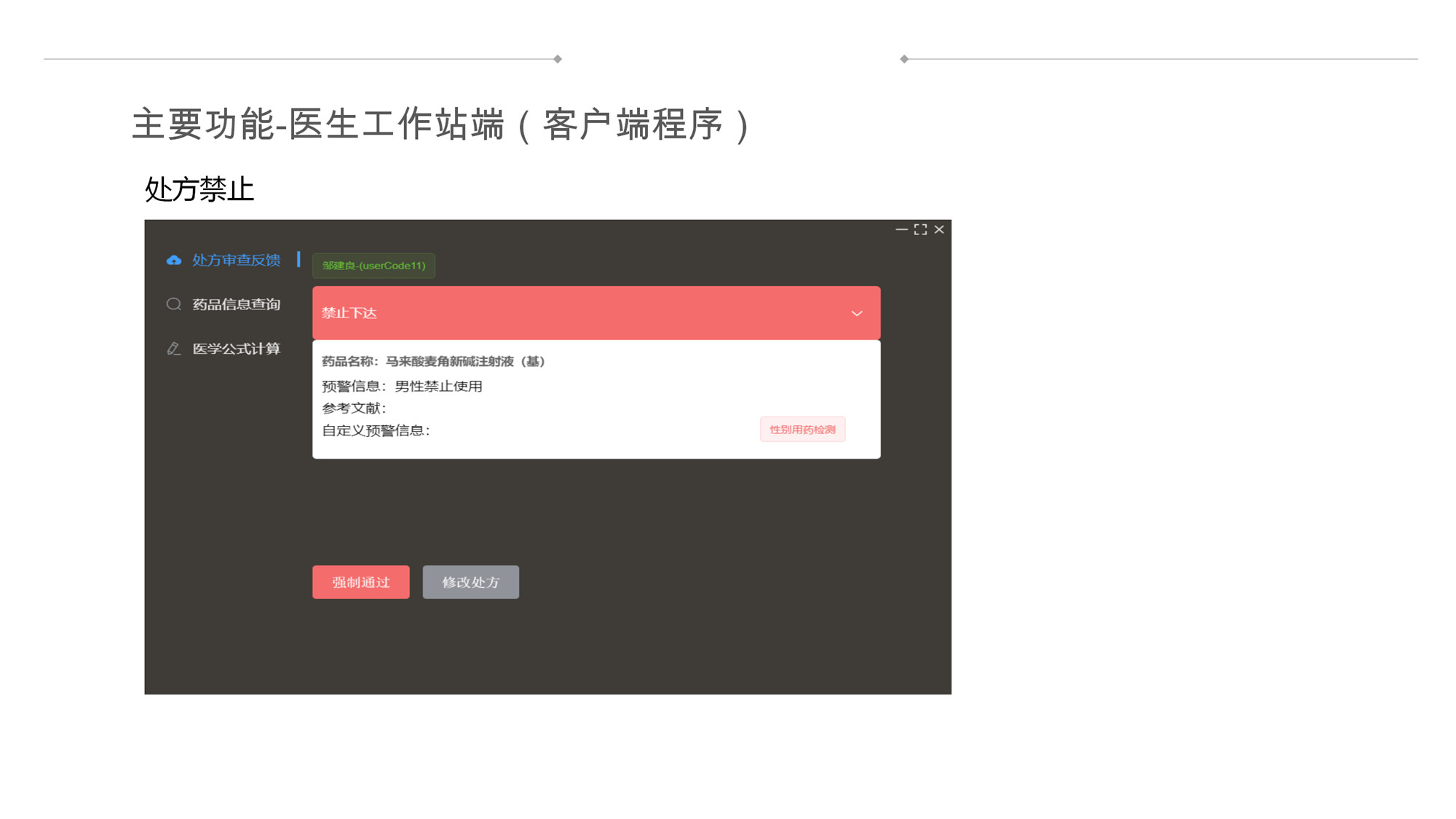Click the warning text 男性禁止使用
Viewport: 1456px width, 819px height.
pos(438,386)
